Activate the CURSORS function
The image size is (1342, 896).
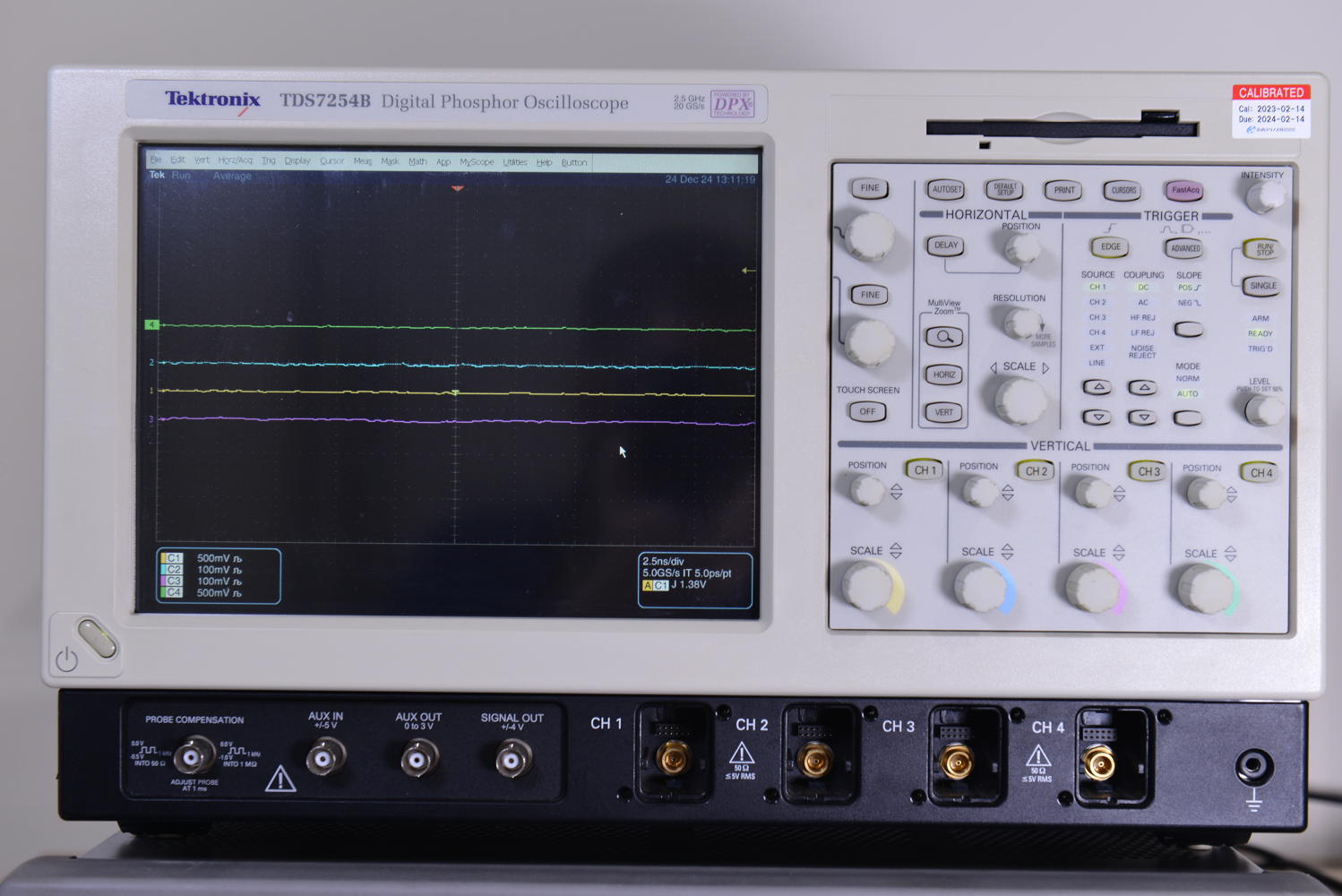pos(1123,190)
